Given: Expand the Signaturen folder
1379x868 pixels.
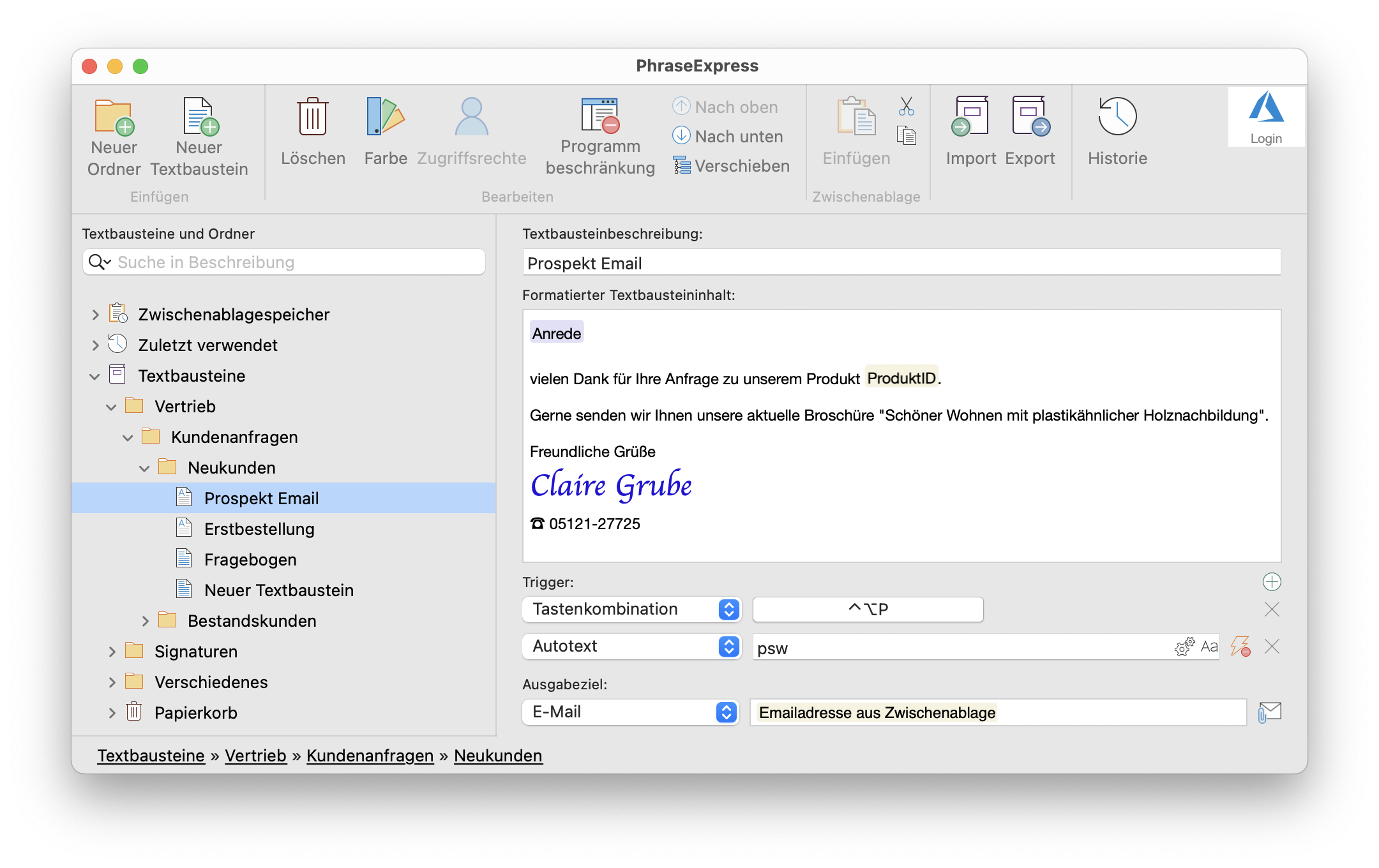Looking at the screenshot, I should pos(112,651).
